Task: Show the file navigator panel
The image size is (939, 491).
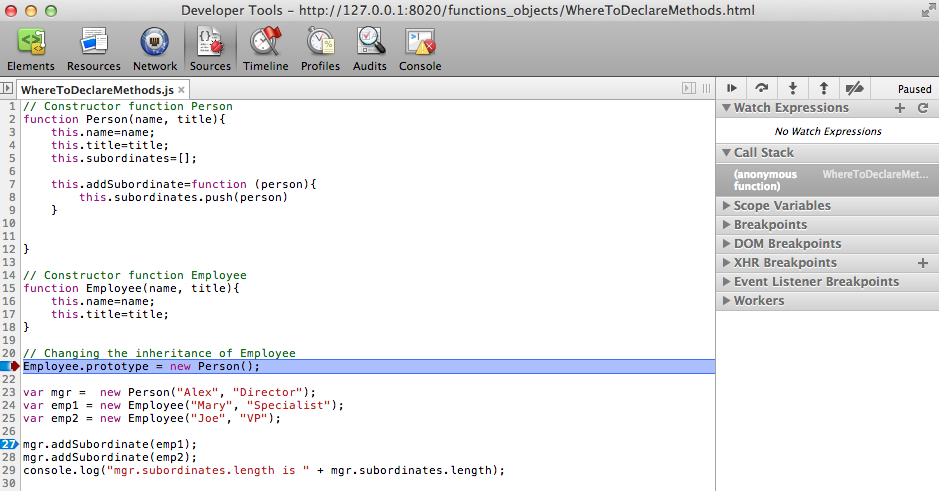Action: (7, 89)
